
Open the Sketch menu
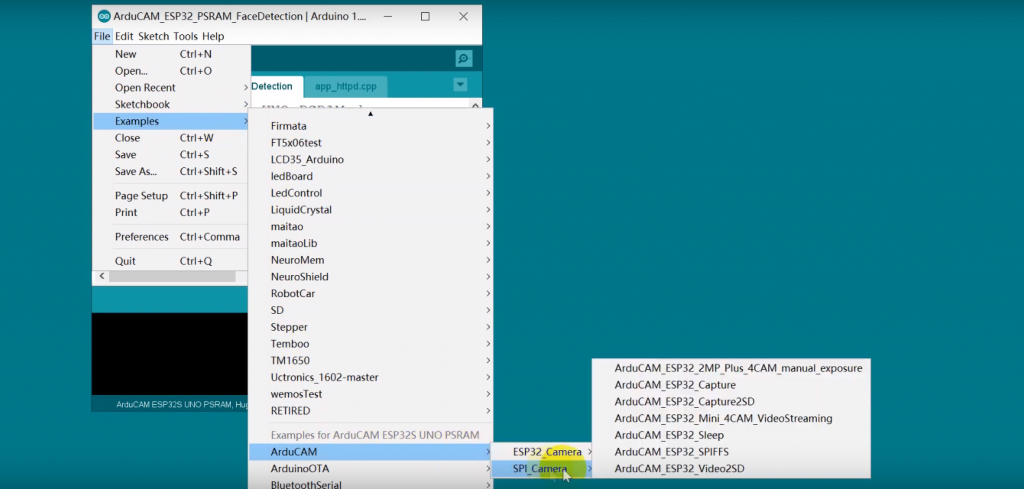154,37
